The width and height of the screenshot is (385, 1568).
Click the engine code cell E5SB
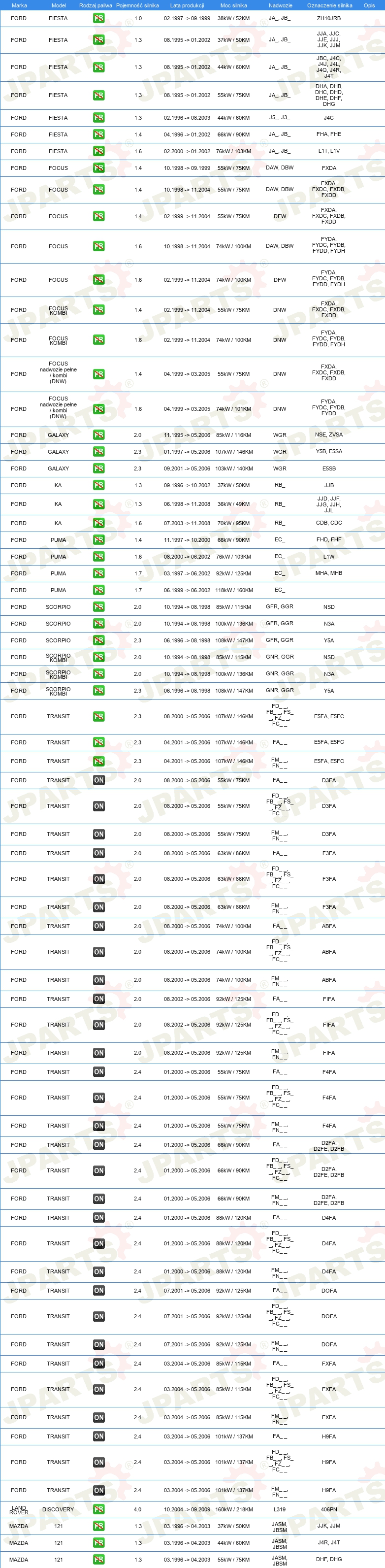(x=328, y=468)
